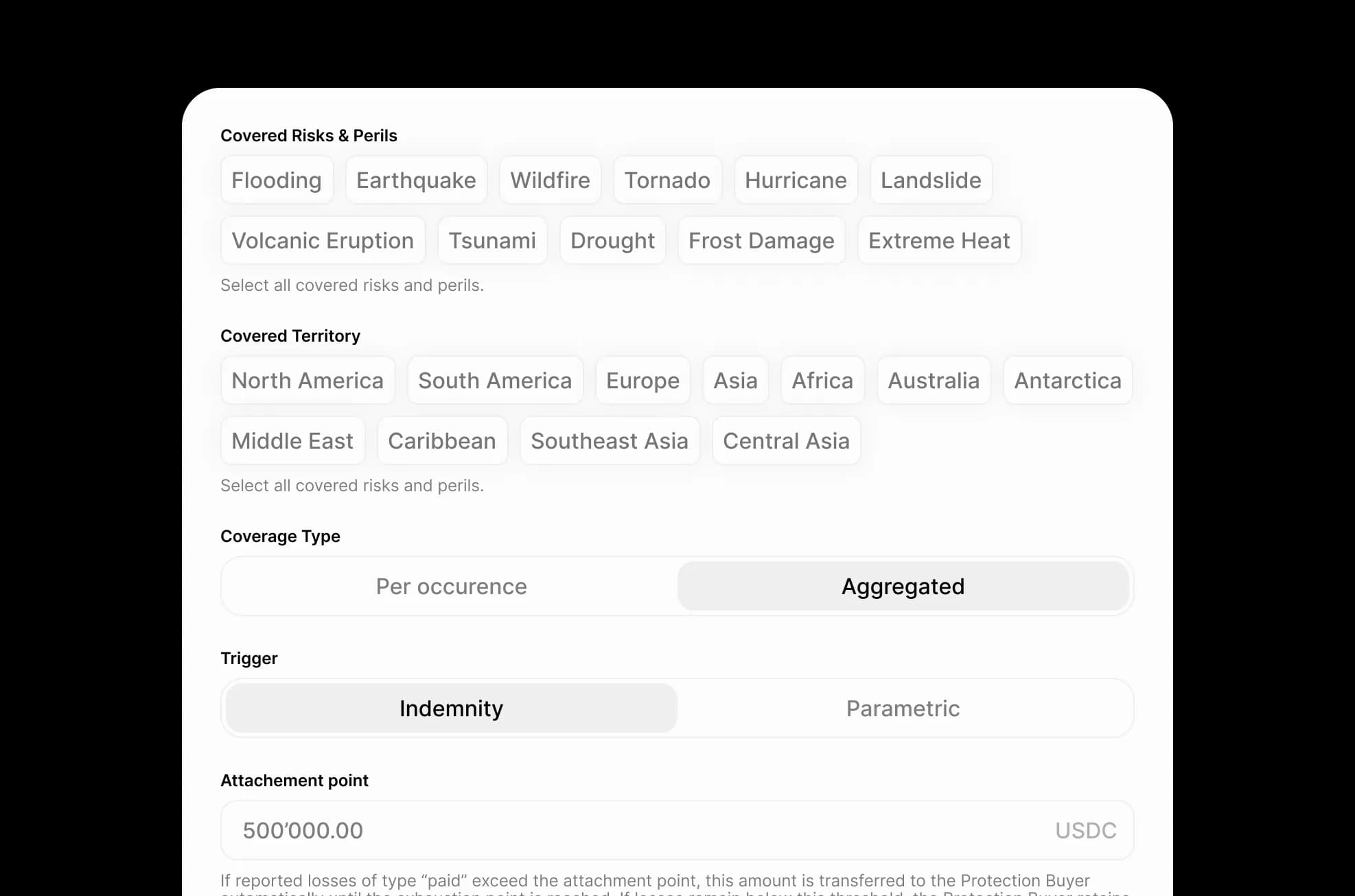The width and height of the screenshot is (1355, 896).
Task: Enable Southeast Asia coverage
Action: coord(610,440)
